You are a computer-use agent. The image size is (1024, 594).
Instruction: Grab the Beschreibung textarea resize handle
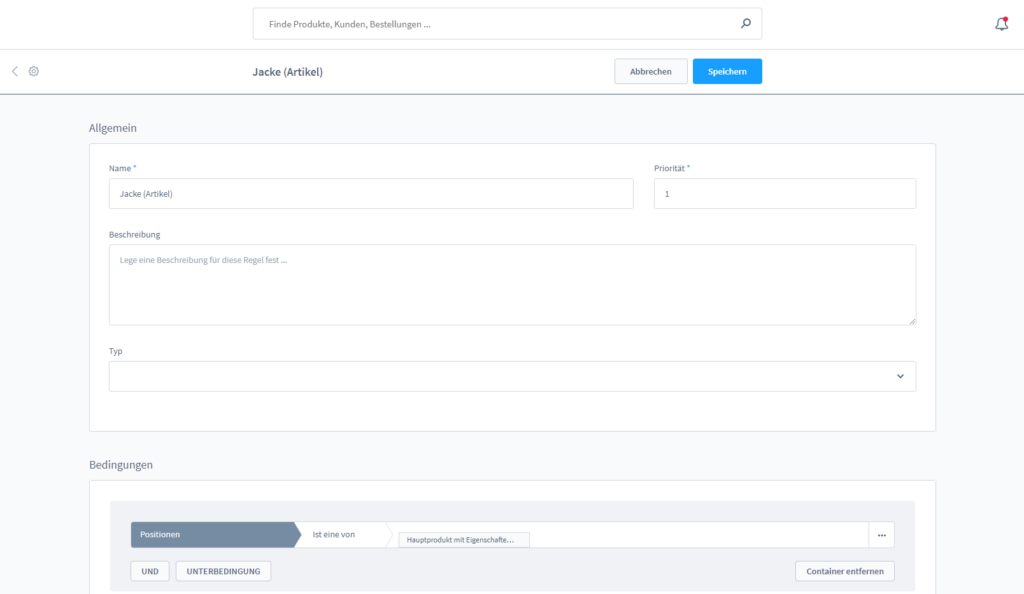[x=911, y=320]
